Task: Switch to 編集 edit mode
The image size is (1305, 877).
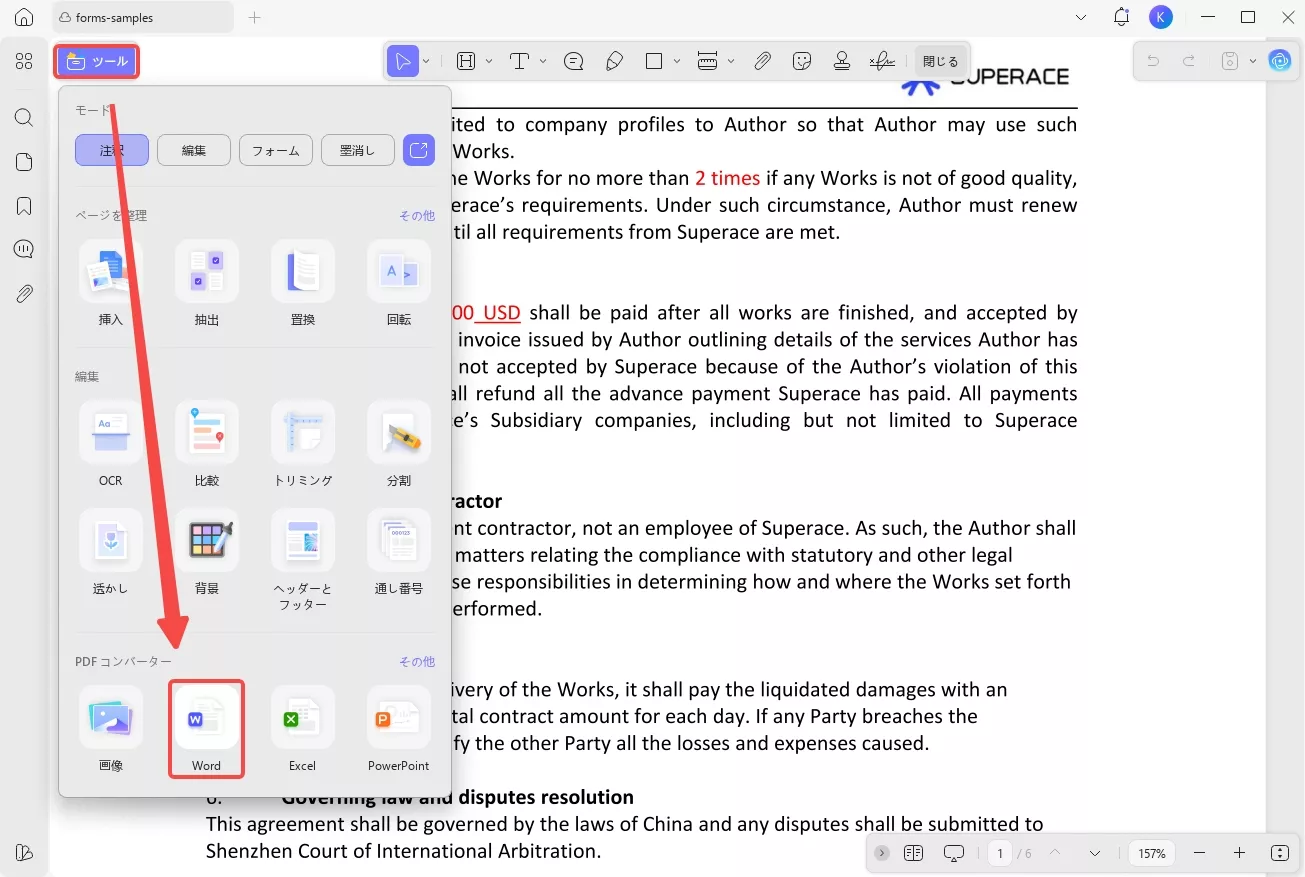Action: [194, 150]
